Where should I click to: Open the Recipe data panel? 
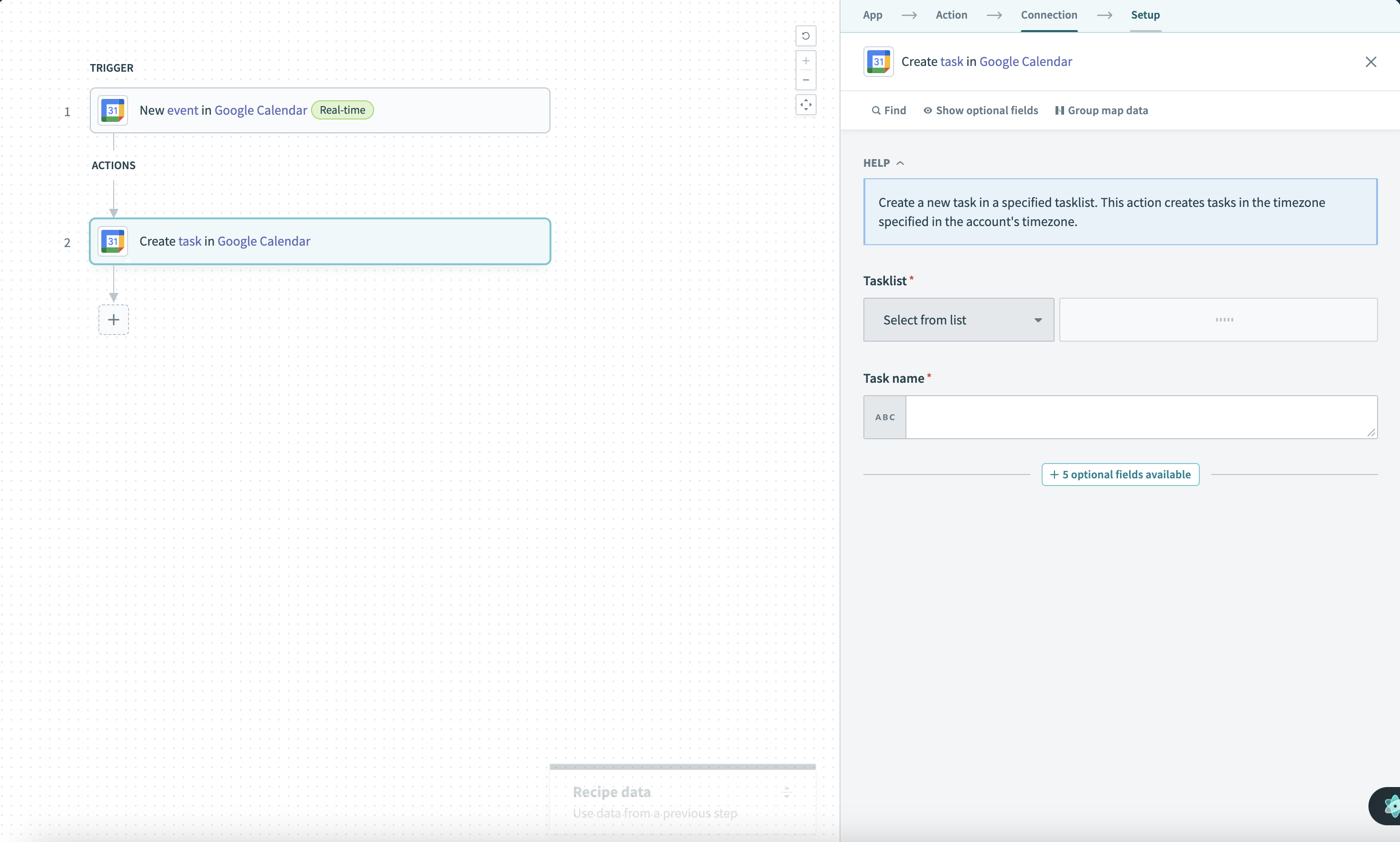click(x=682, y=800)
